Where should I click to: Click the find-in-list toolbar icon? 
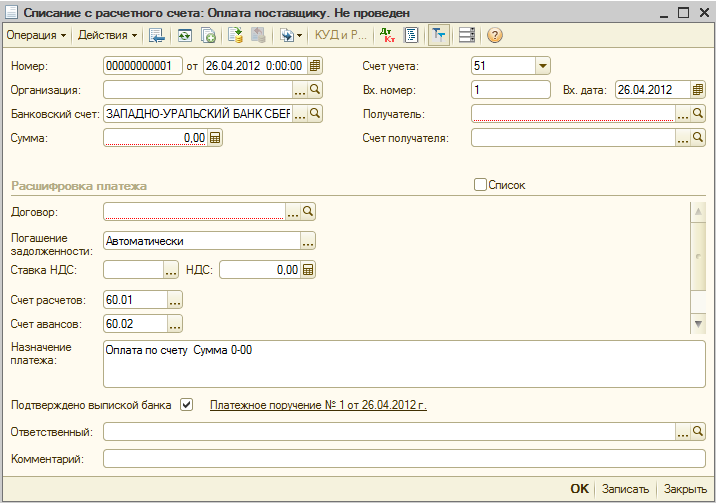157,35
